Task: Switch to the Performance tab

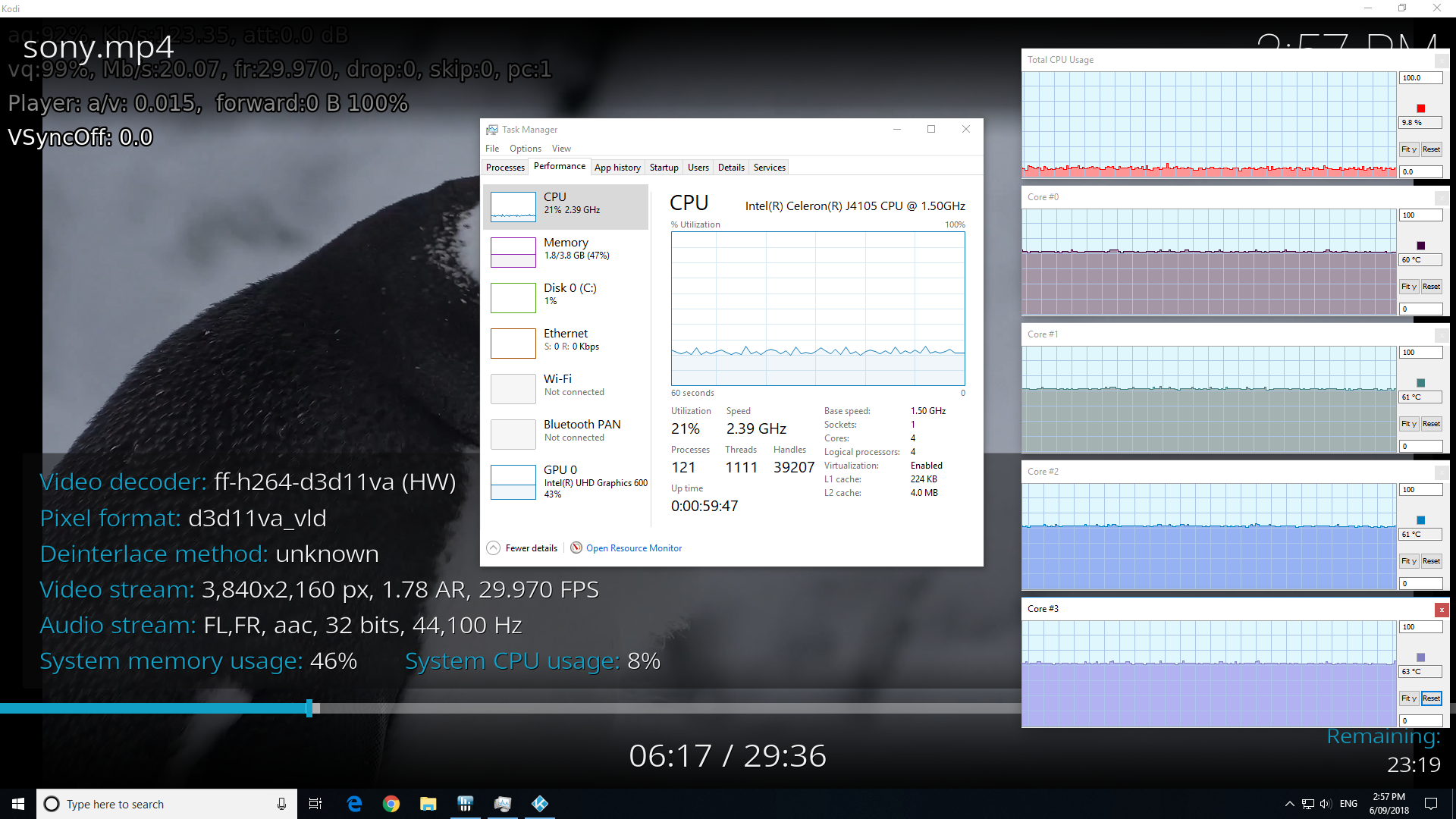Action: click(560, 167)
